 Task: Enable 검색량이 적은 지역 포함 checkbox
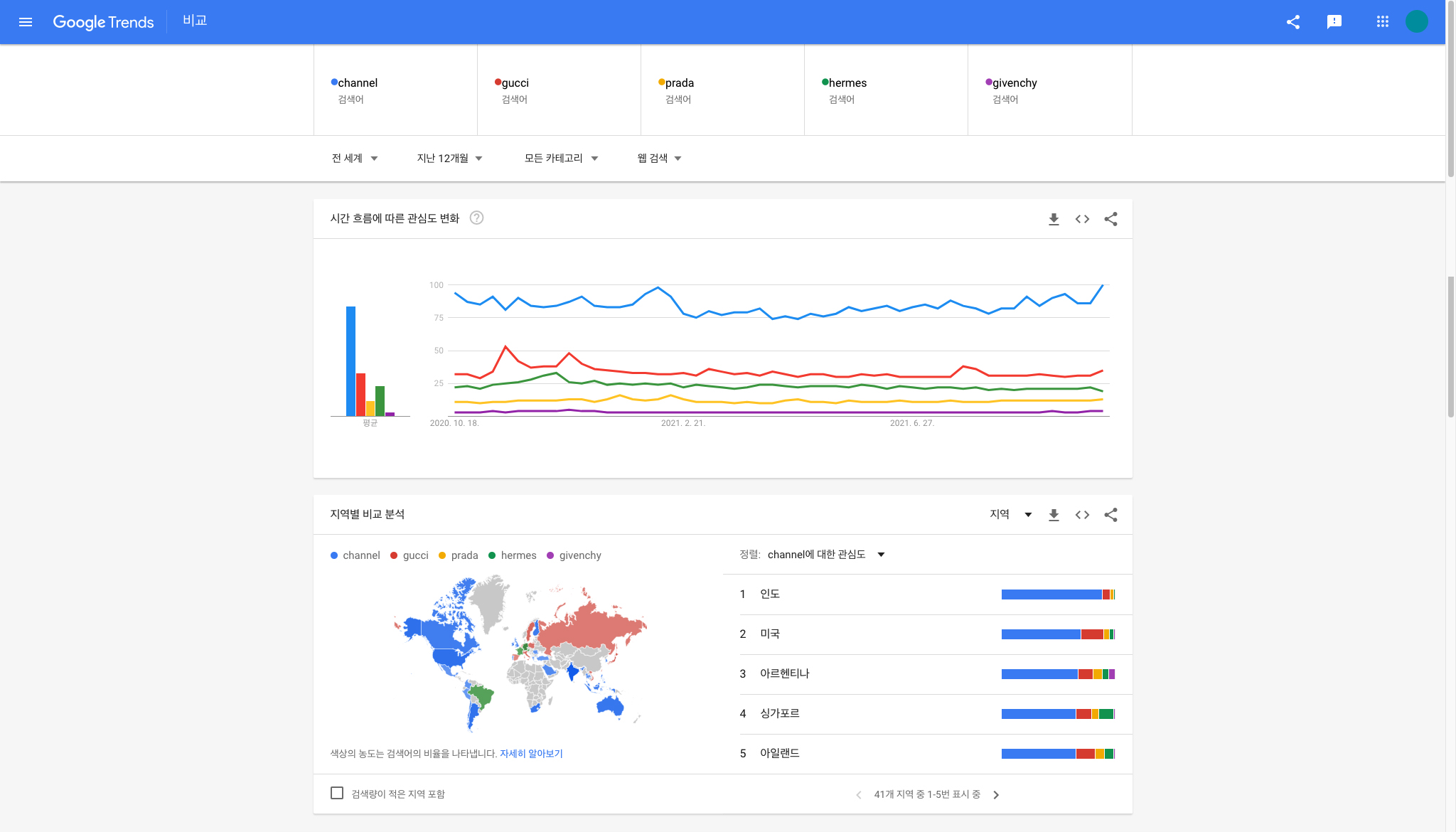(337, 793)
